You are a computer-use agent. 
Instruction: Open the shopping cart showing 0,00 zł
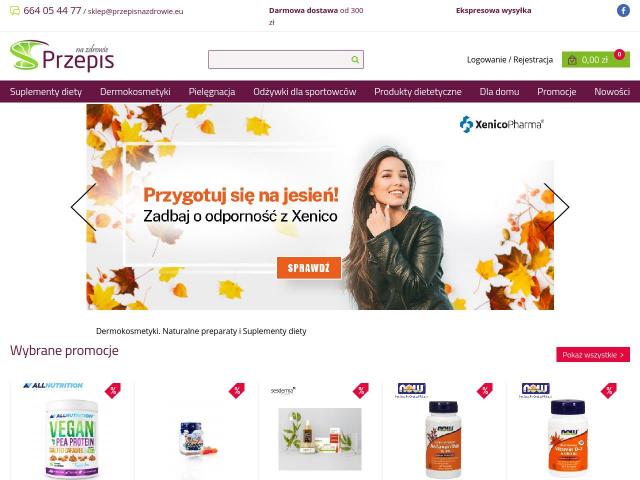(x=595, y=60)
